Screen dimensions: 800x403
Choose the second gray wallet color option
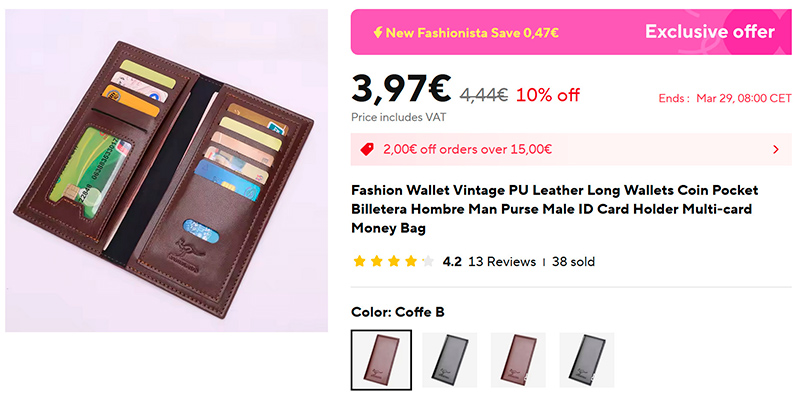pyautogui.click(x=450, y=360)
